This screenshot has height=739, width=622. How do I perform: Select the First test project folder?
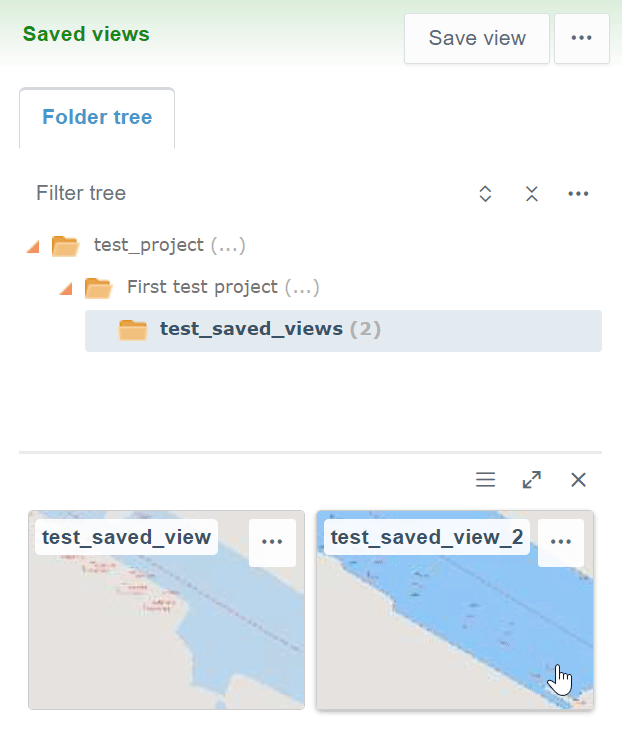[x=202, y=287]
